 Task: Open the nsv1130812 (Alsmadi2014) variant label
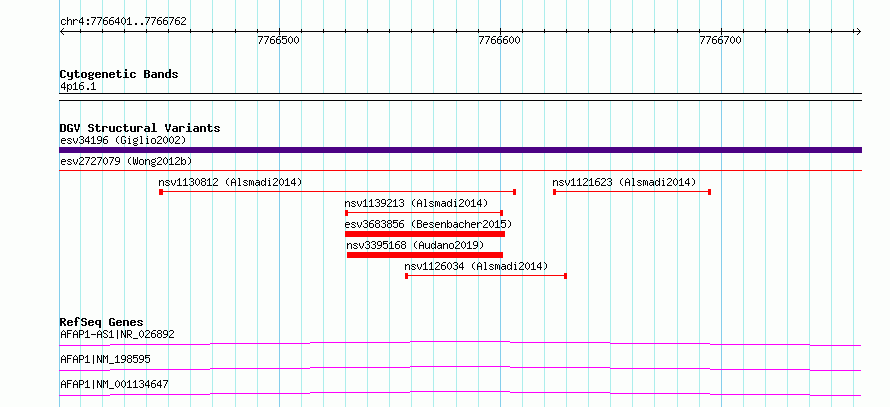[230, 182]
